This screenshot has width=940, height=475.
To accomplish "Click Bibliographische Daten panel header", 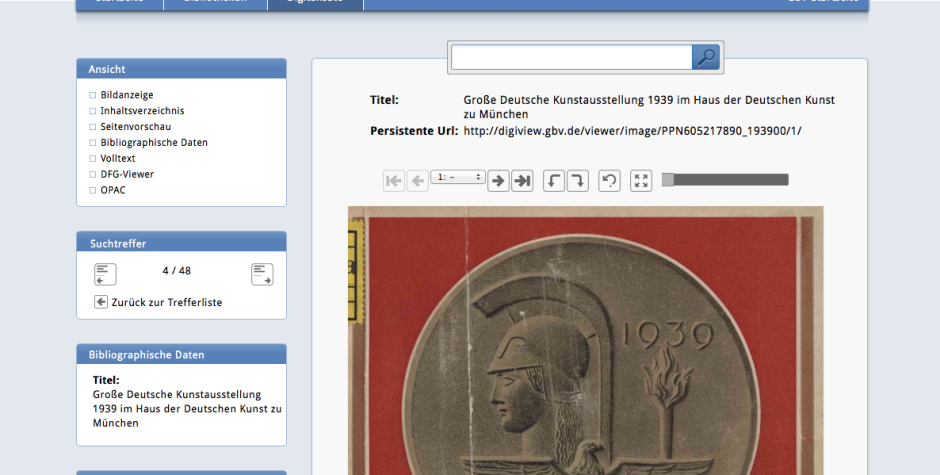I will tap(182, 354).
